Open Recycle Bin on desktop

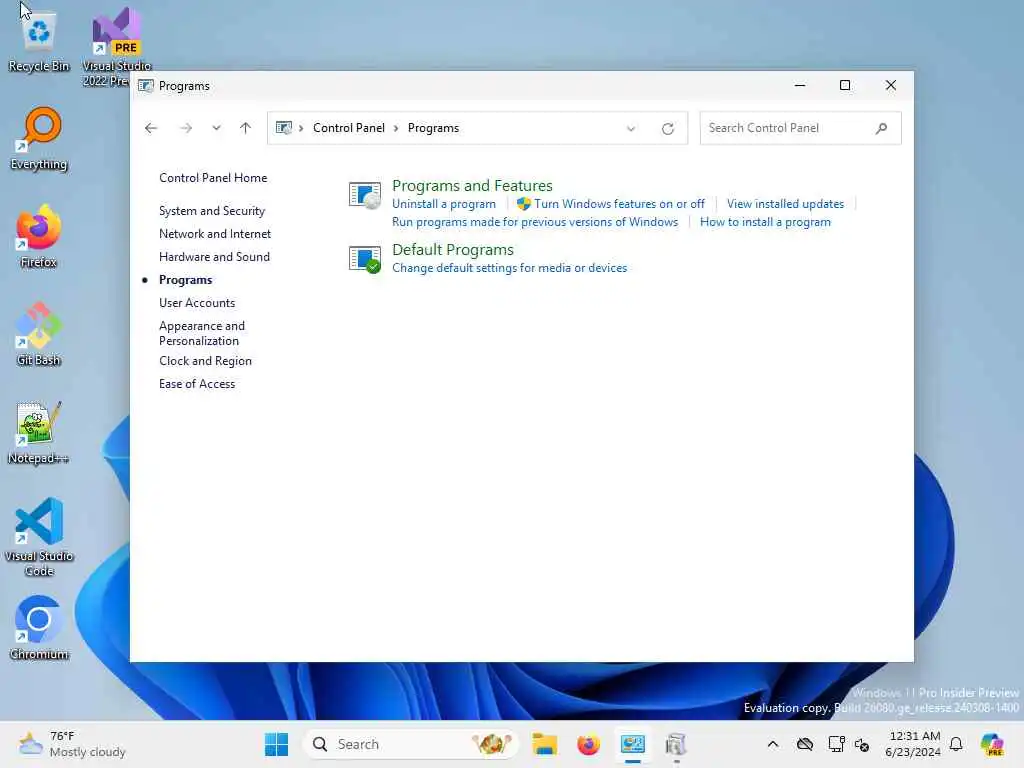(x=39, y=41)
